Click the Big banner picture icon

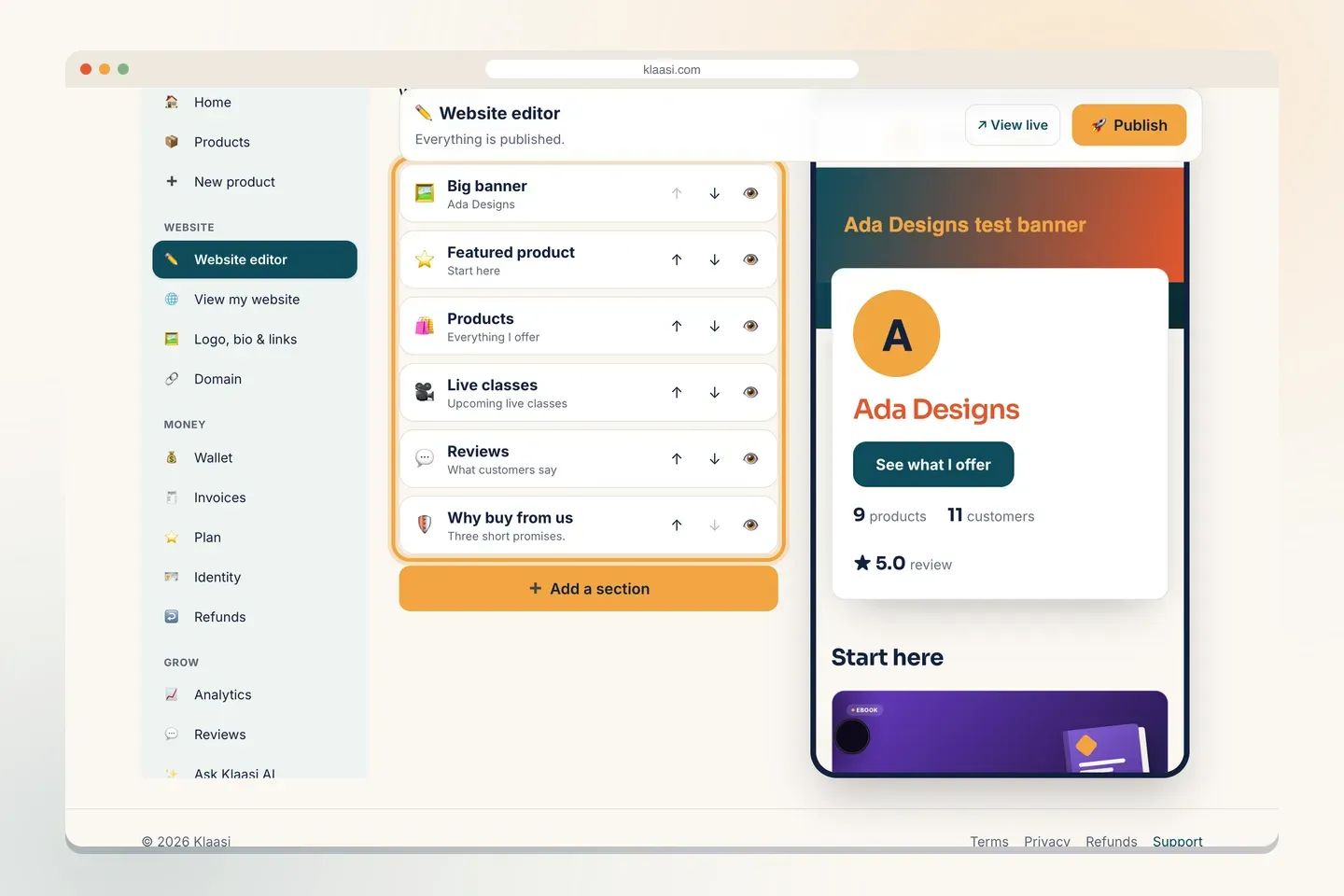pyautogui.click(x=425, y=193)
